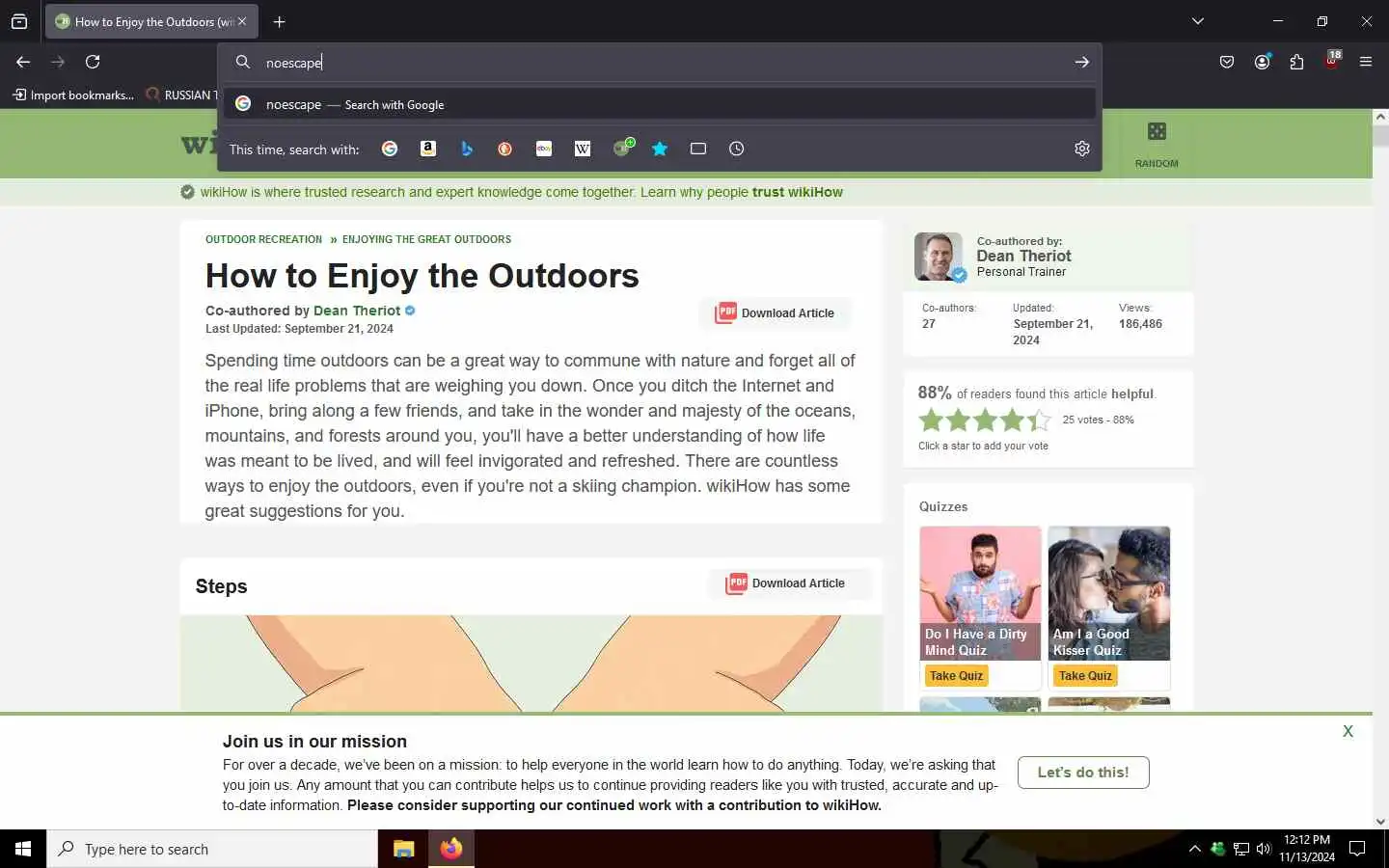Open Windows Start menu
The width and height of the screenshot is (1389, 868).
23,849
